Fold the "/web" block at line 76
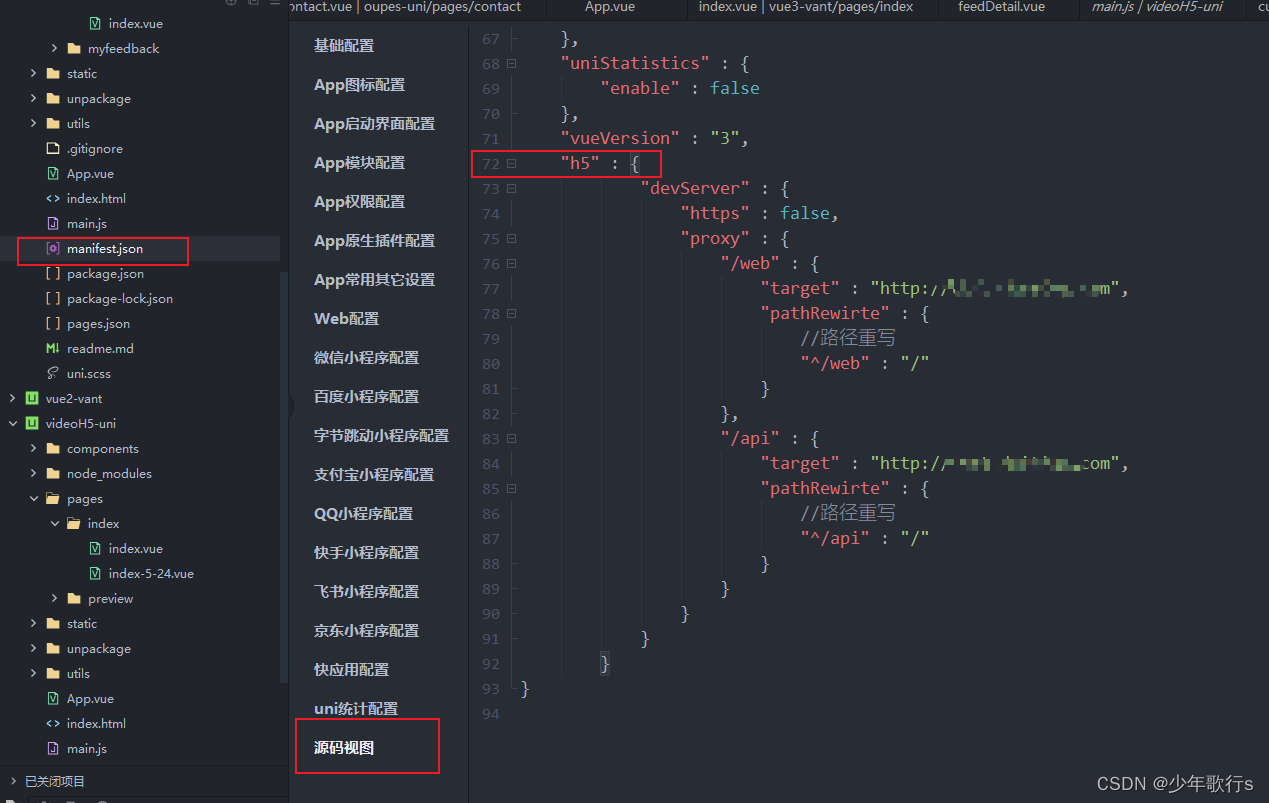Screen dimensions: 1269x803 tap(511, 263)
